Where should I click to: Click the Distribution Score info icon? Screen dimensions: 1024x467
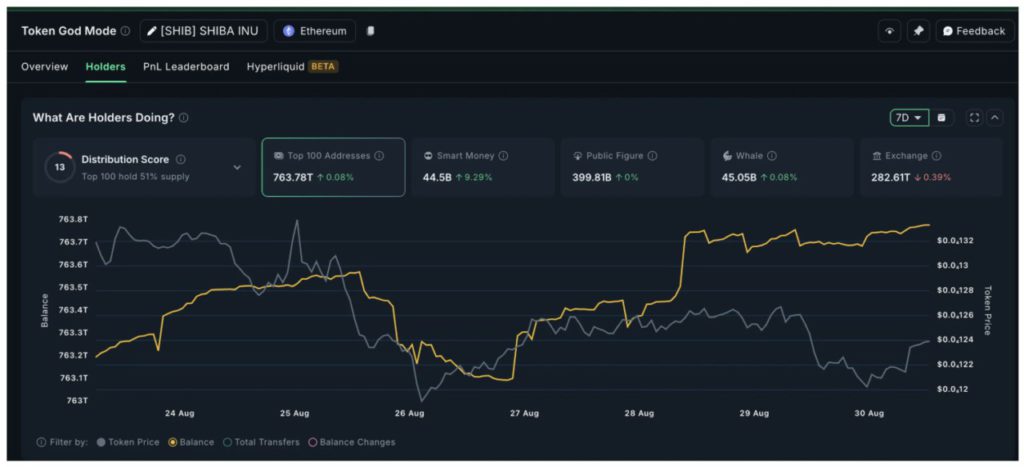coord(180,159)
